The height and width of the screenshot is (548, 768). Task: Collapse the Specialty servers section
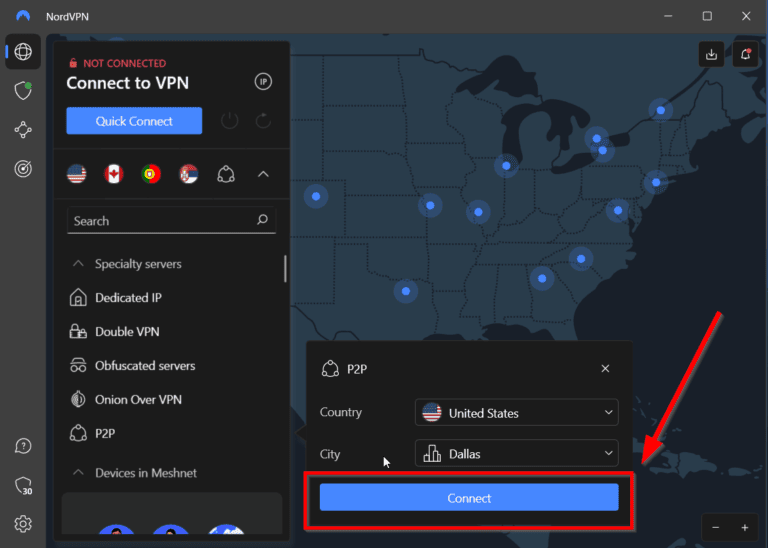coord(78,264)
